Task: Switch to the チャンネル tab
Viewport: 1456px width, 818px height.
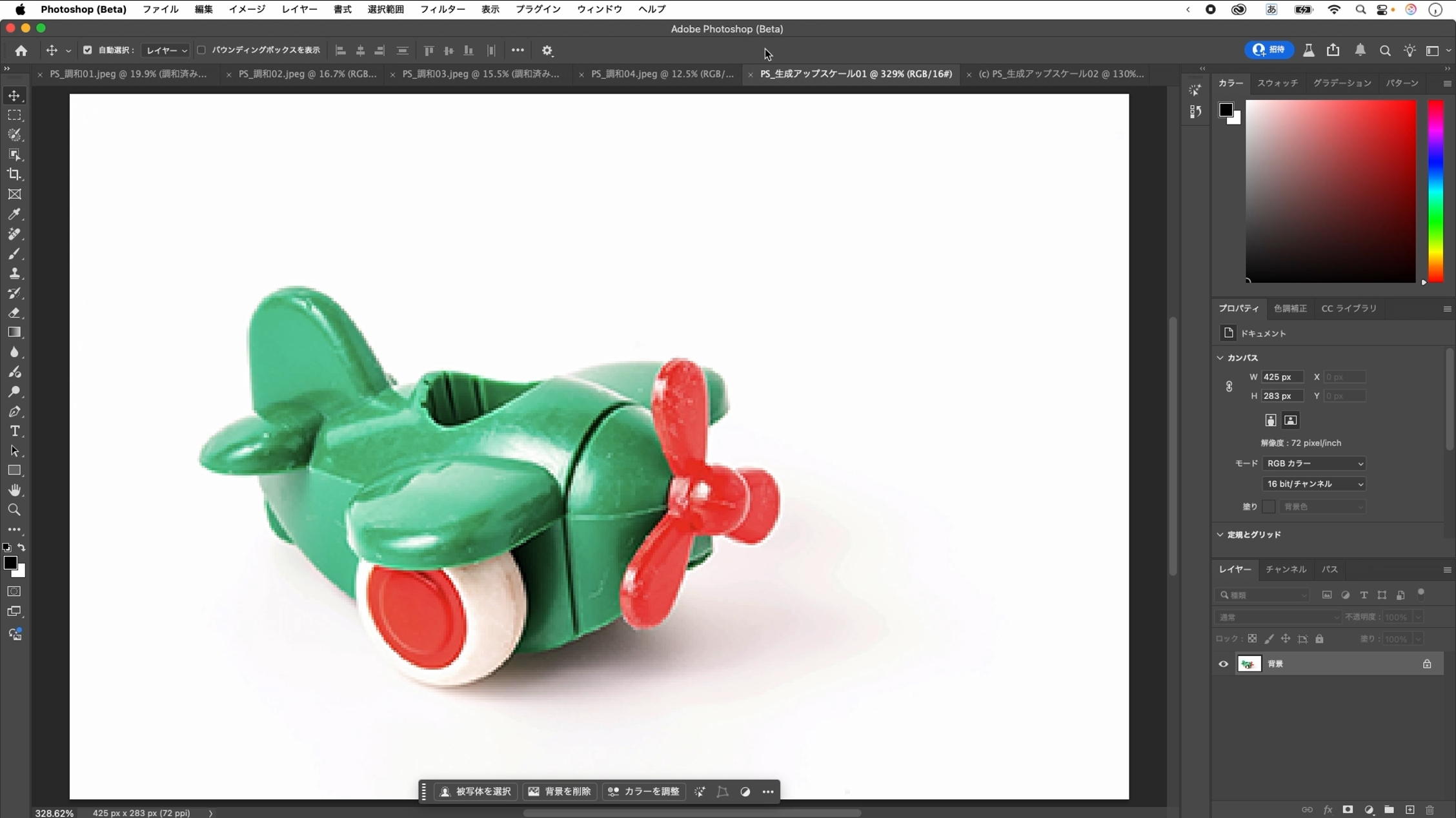Action: tap(1285, 569)
